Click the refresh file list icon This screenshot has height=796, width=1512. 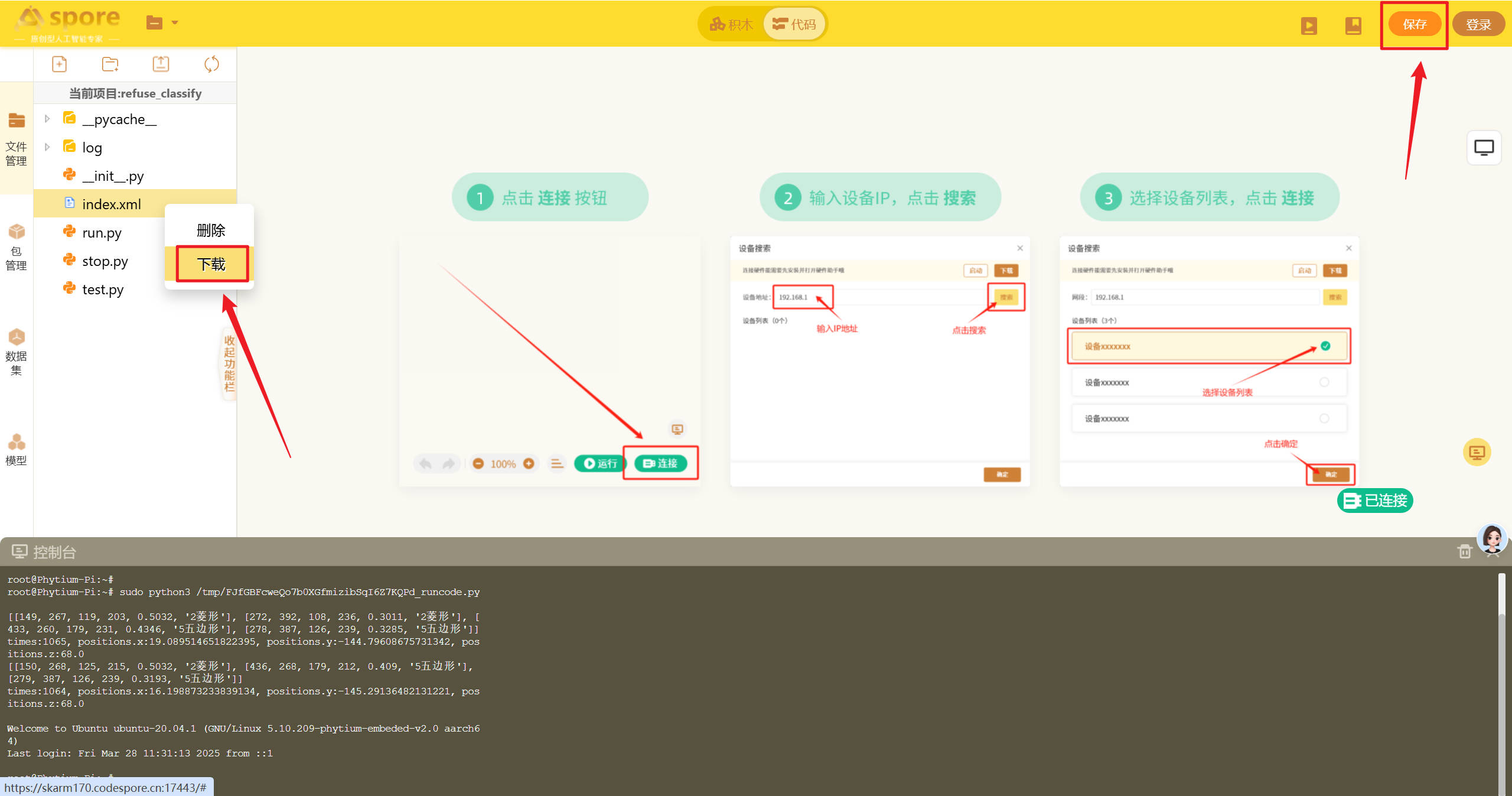click(x=211, y=64)
